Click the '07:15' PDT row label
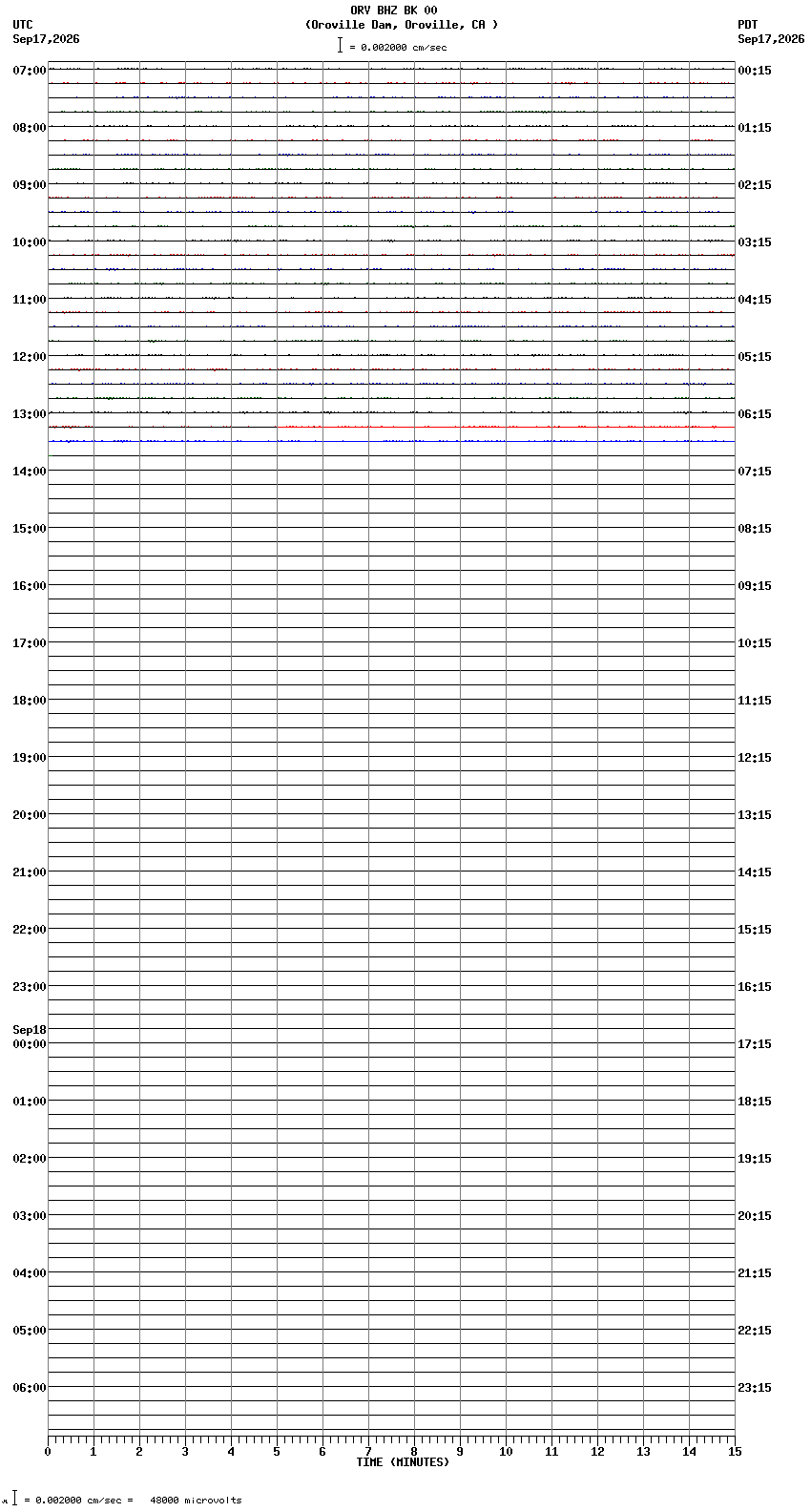The height and width of the screenshot is (1512, 811). [755, 472]
